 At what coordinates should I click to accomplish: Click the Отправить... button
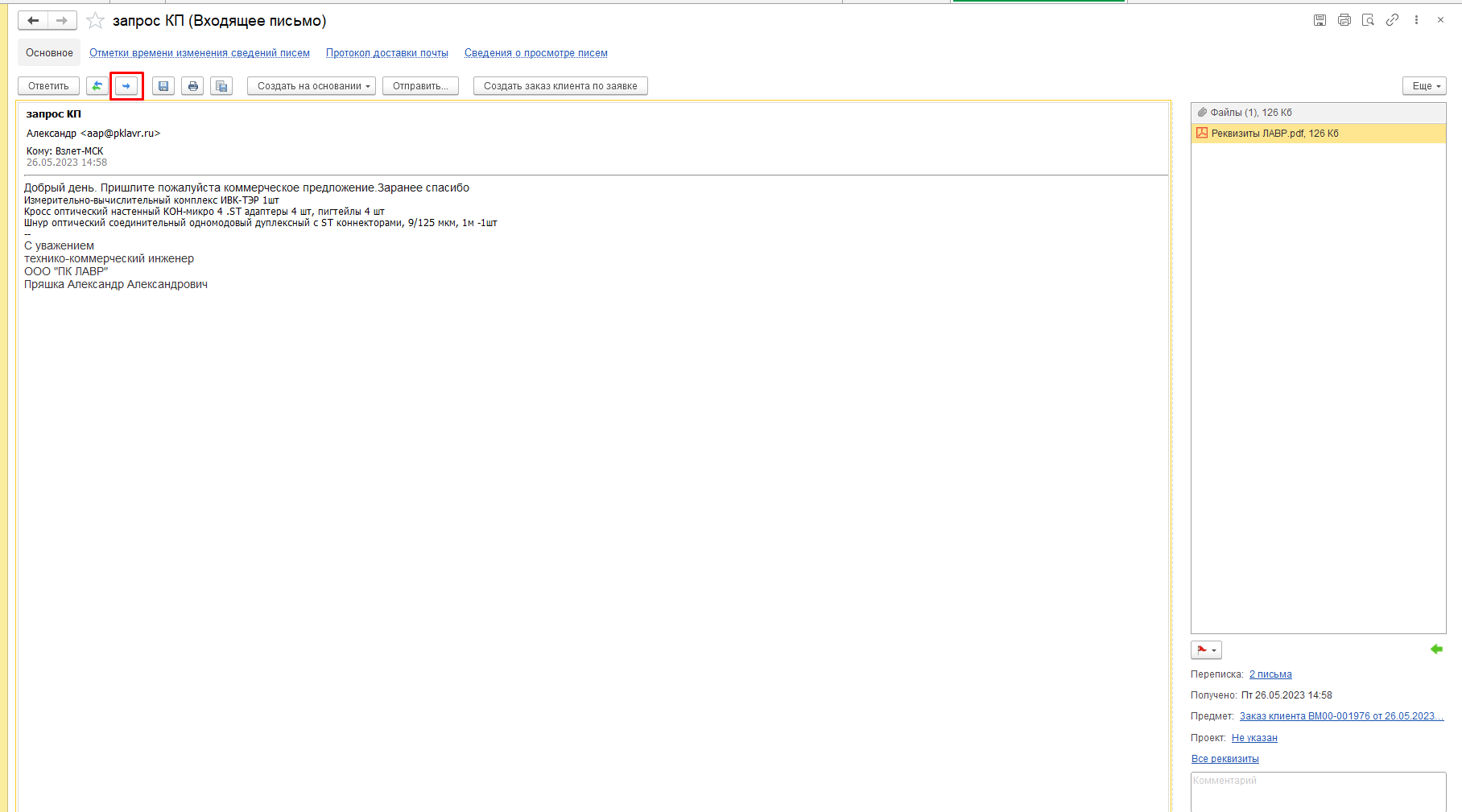coord(420,86)
